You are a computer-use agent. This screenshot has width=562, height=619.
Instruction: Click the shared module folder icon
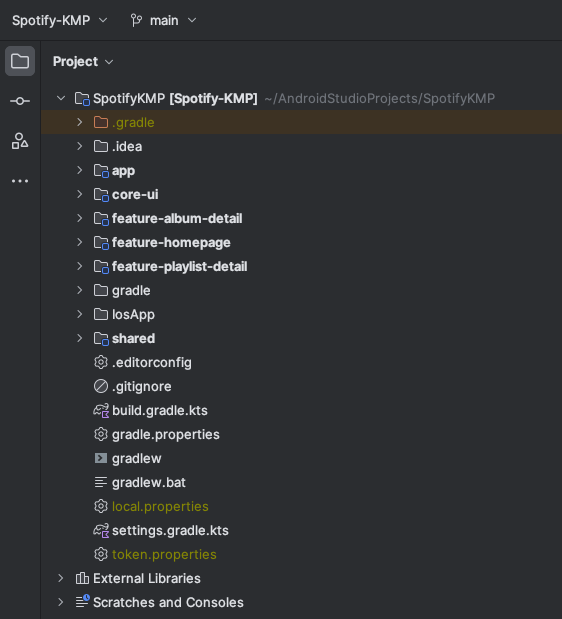(101, 339)
